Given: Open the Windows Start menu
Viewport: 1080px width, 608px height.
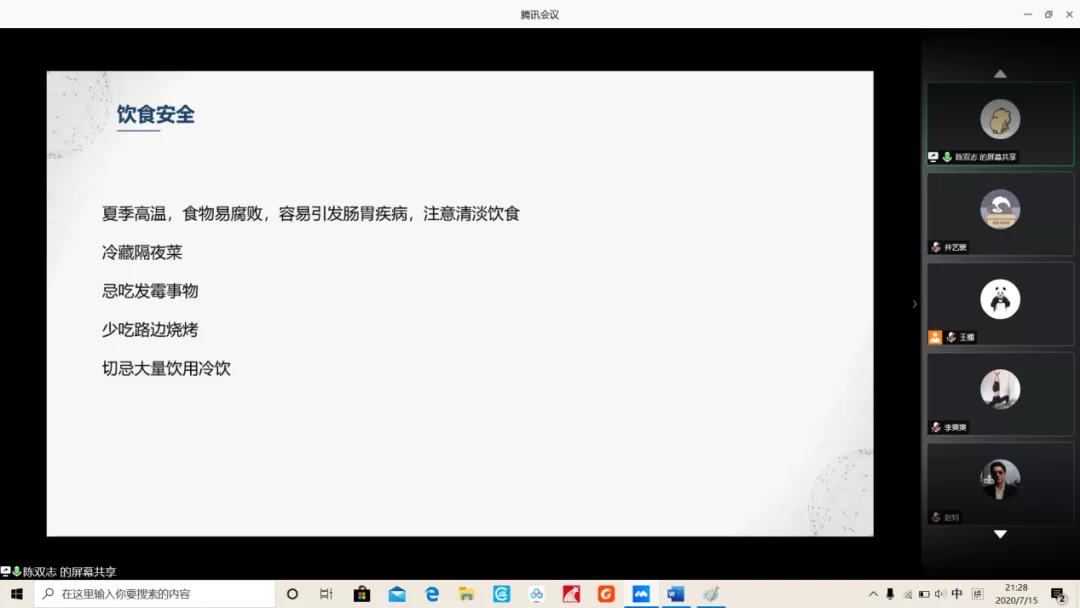Looking at the screenshot, I should point(16,594).
